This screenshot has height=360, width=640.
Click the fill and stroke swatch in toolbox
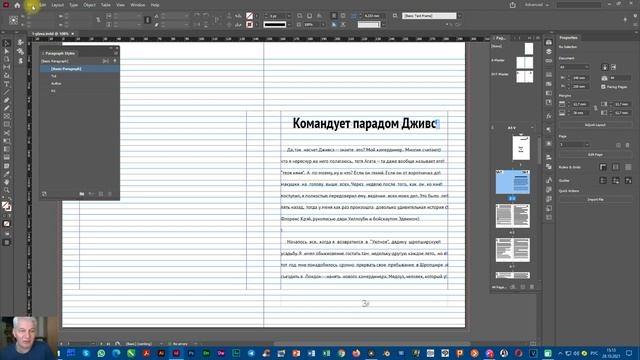pos(6,206)
